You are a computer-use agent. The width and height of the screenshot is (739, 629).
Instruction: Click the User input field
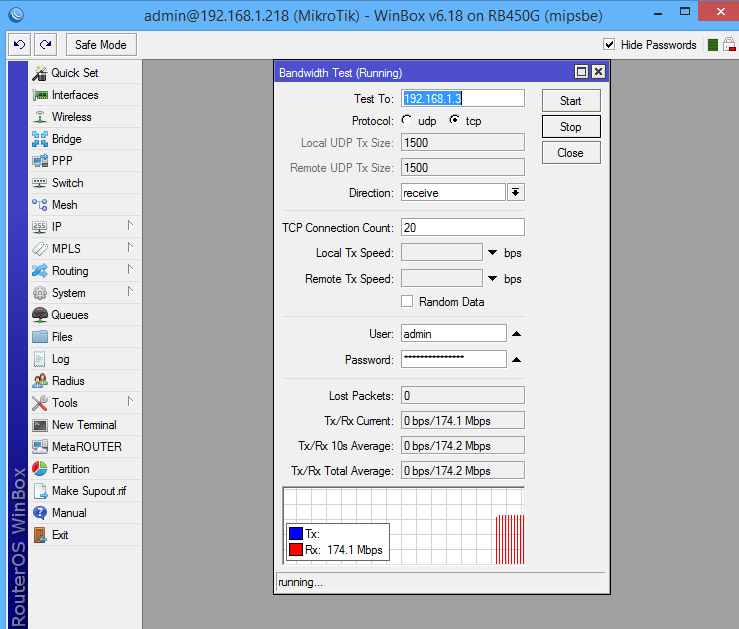(454, 334)
